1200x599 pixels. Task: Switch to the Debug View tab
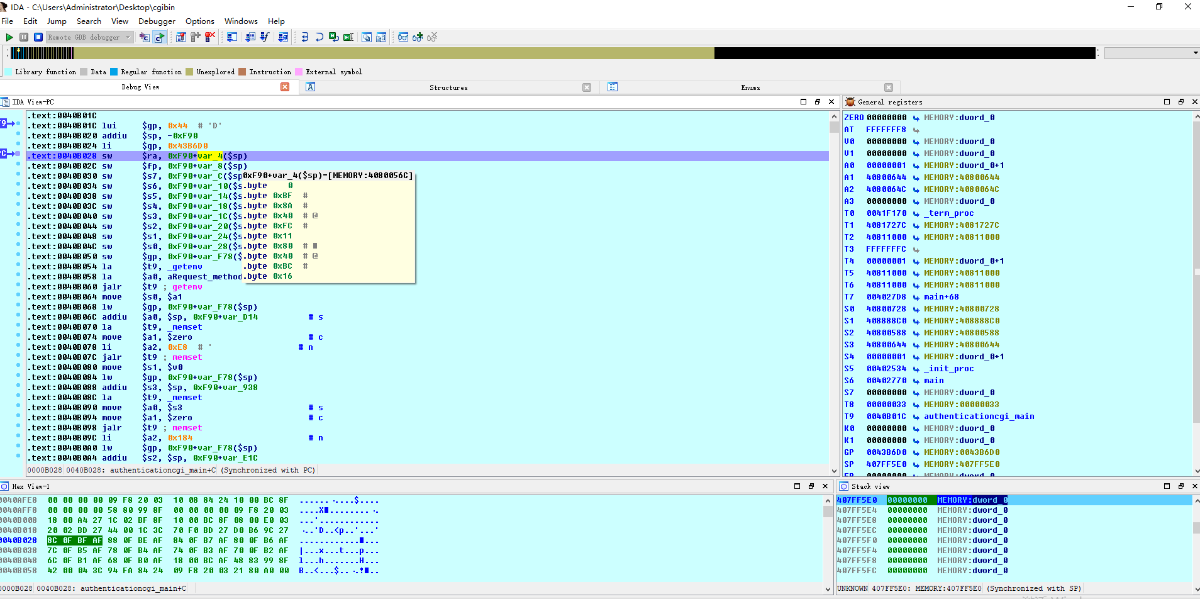point(140,87)
